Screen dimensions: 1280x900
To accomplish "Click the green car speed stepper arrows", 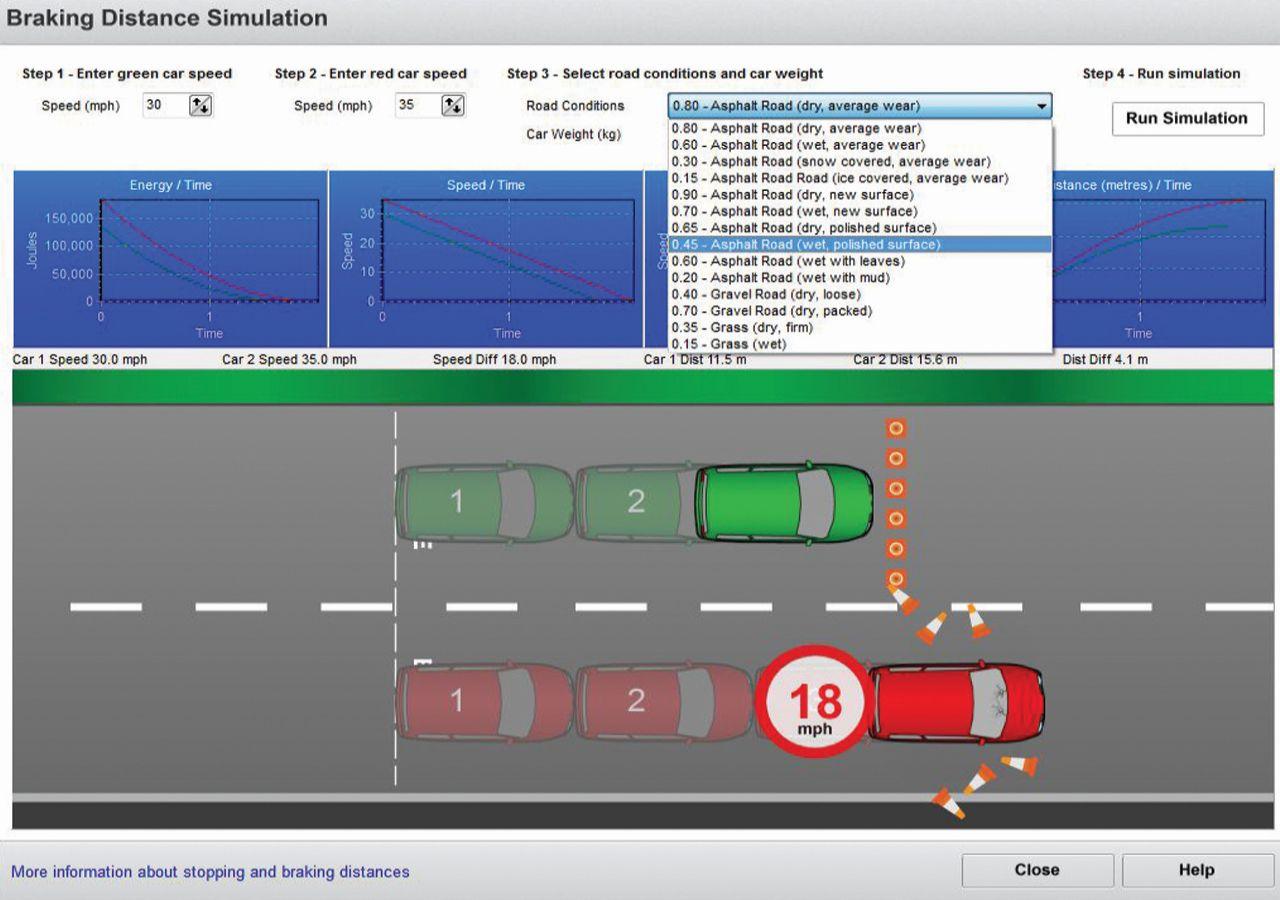I will (x=200, y=105).
